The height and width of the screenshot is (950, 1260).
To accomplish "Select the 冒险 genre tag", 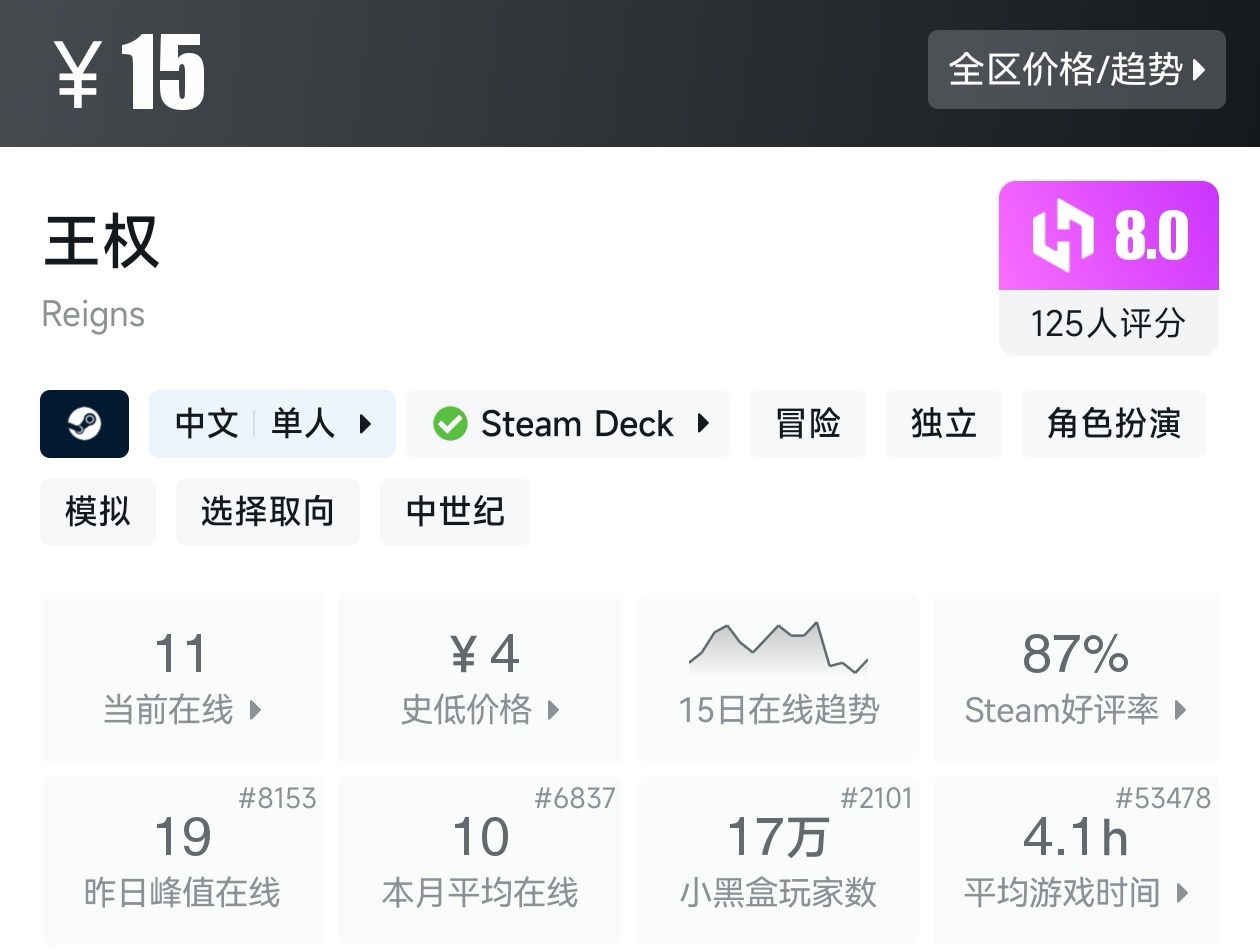I will click(x=807, y=424).
